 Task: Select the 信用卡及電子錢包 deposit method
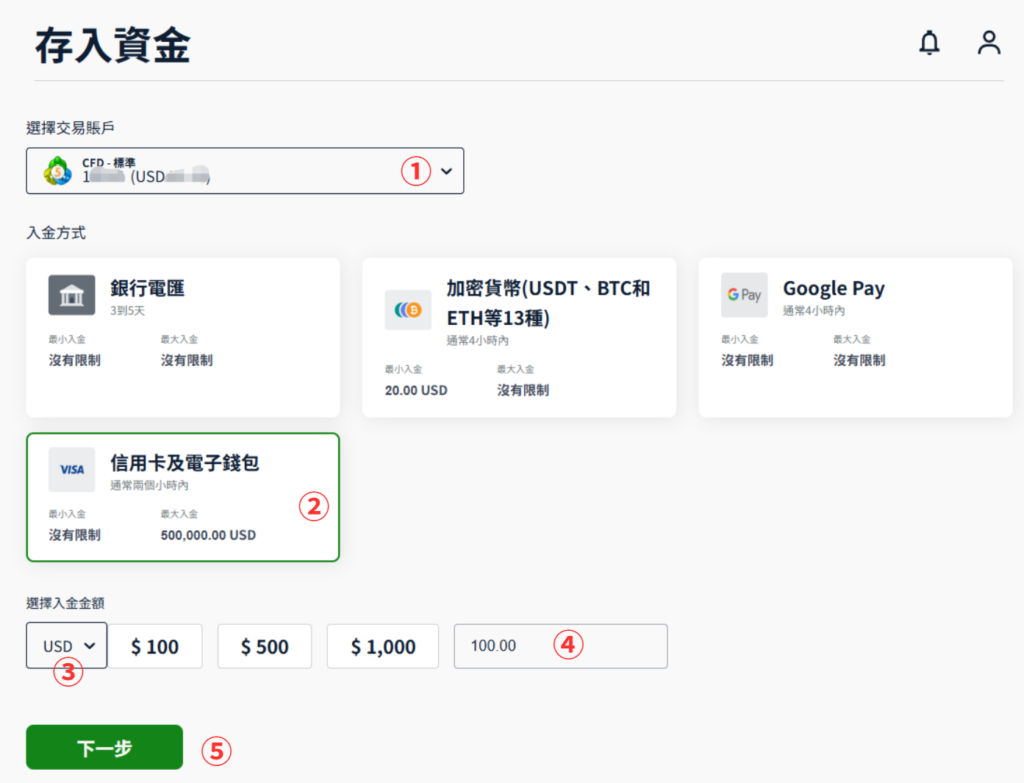coord(183,496)
